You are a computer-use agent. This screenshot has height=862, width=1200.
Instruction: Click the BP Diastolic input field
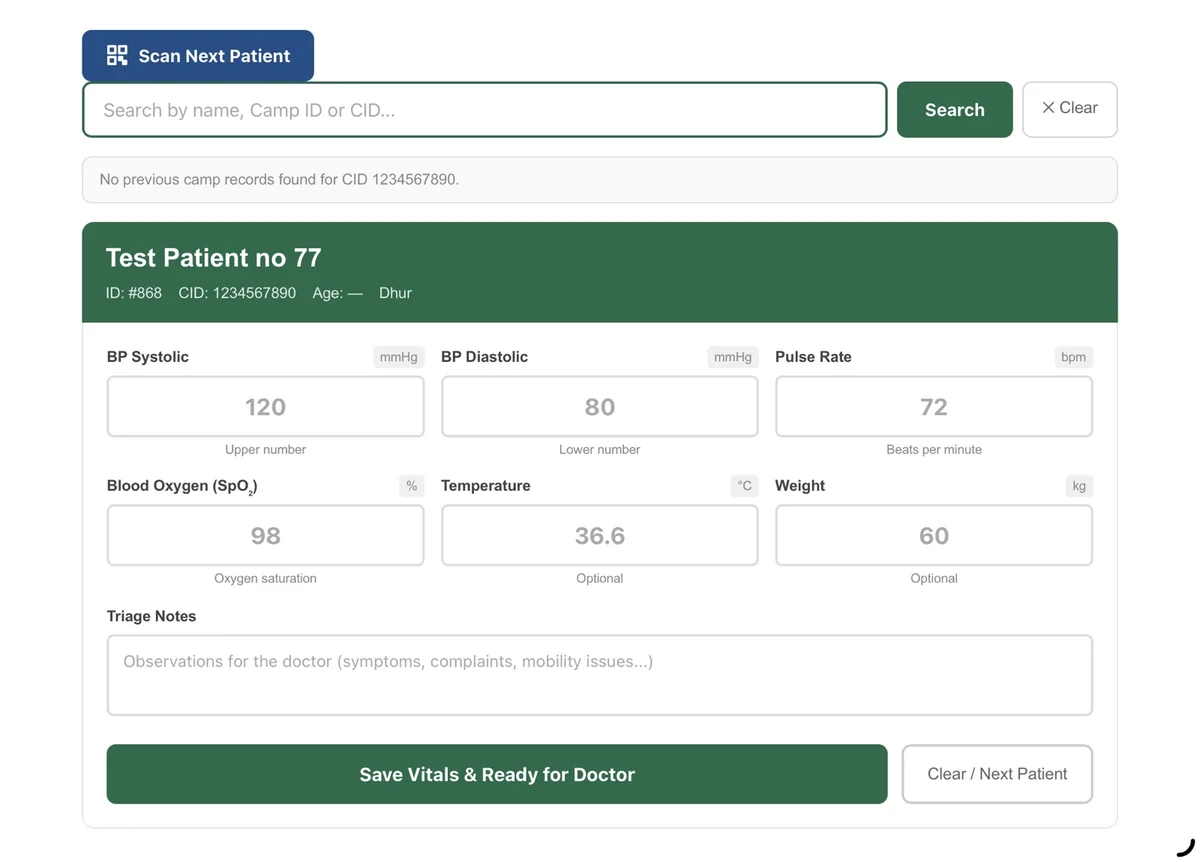599,407
